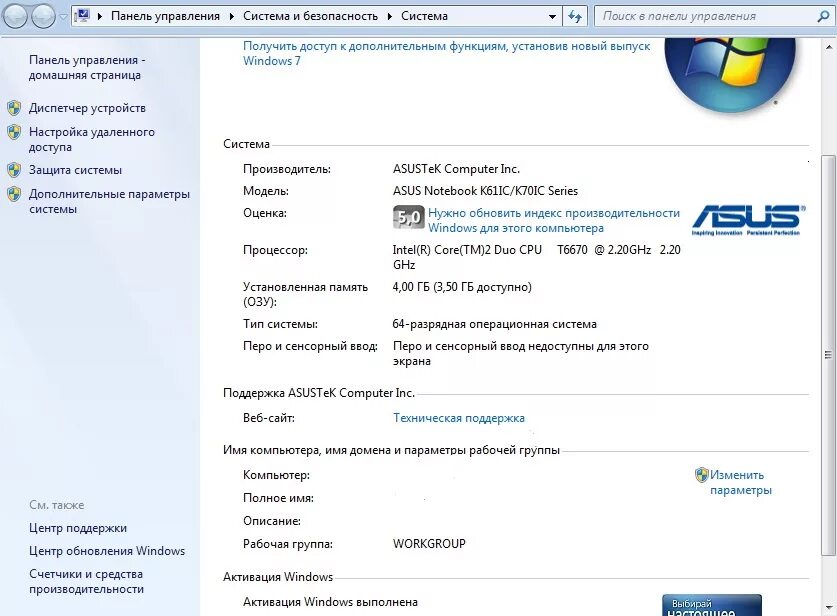Click the 5,0 performance rating badge
The width and height of the screenshot is (837, 616).
pyautogui.click(x=408, y=217)
